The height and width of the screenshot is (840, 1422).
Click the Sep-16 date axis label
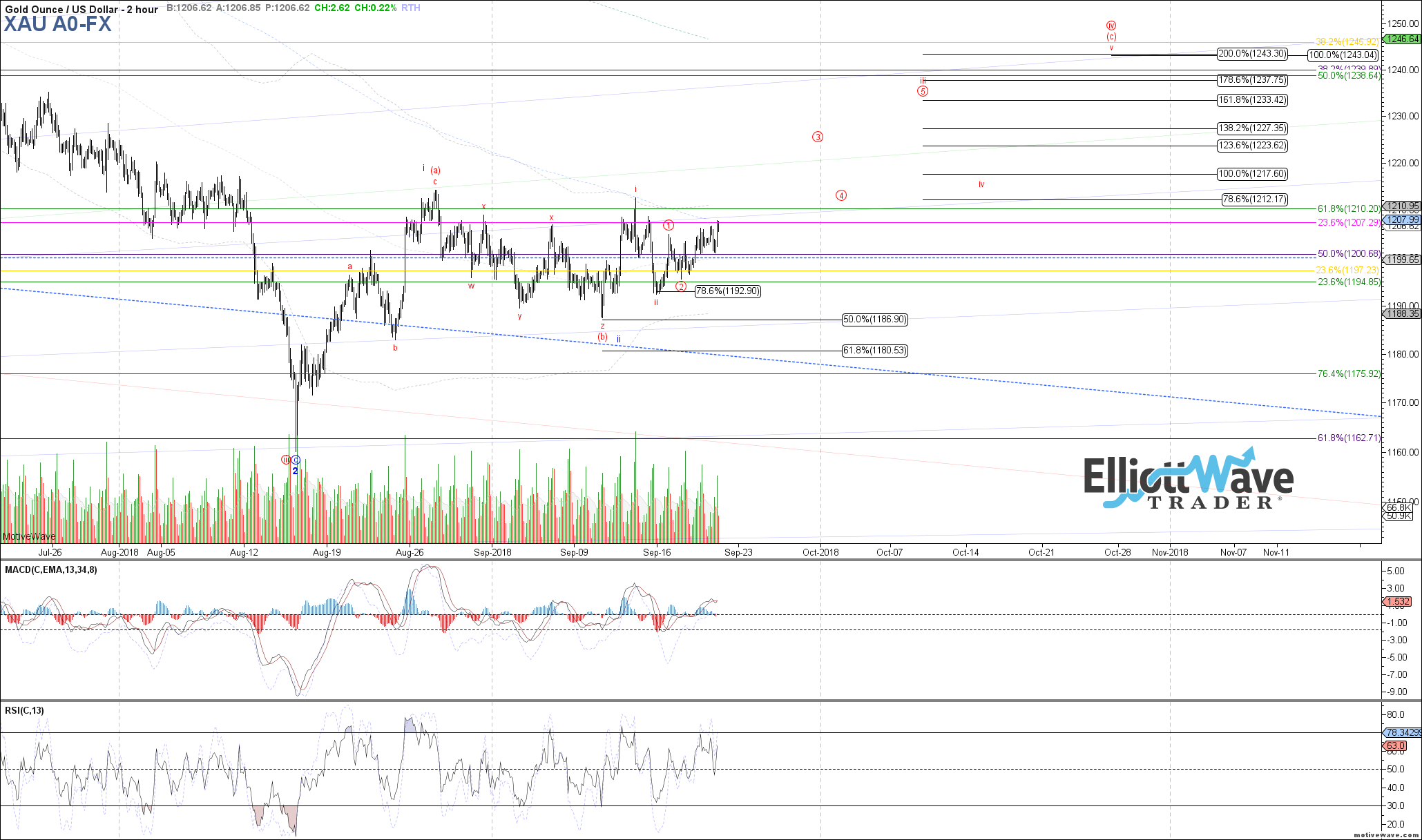657,552
